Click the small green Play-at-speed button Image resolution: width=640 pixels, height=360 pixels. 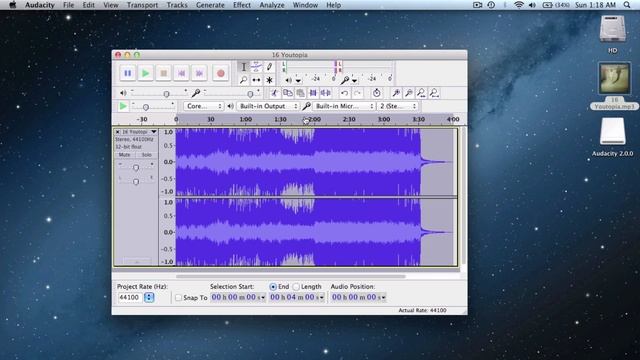pos(123,106)
